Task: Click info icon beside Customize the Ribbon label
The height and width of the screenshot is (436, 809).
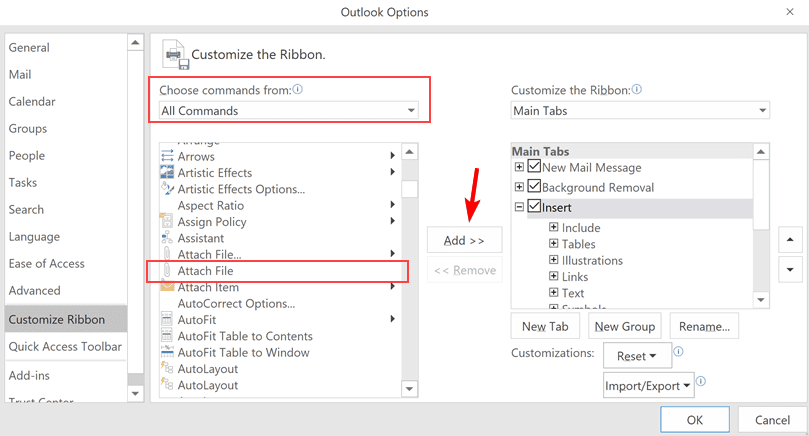Action: click(637, 89)
